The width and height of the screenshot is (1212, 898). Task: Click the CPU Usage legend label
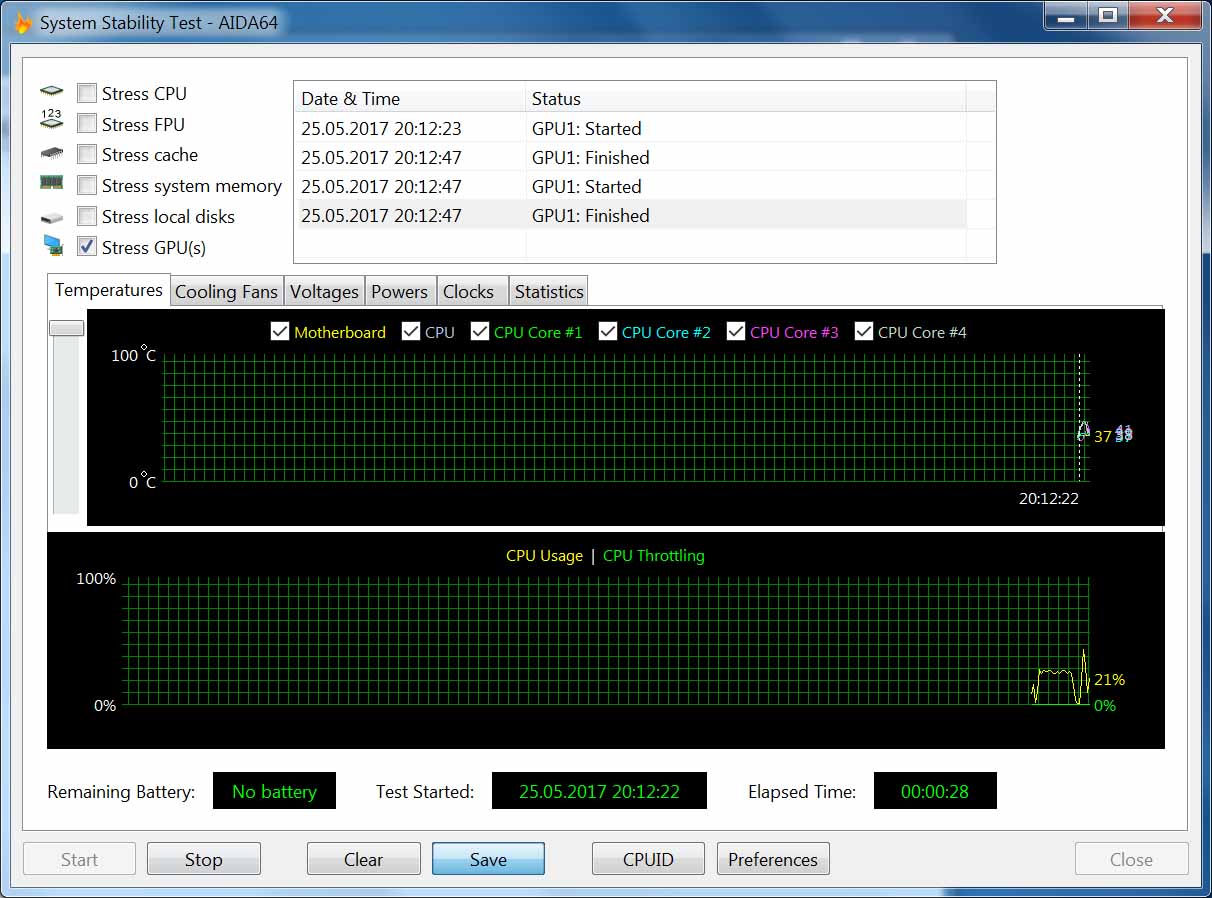point(544,555)
